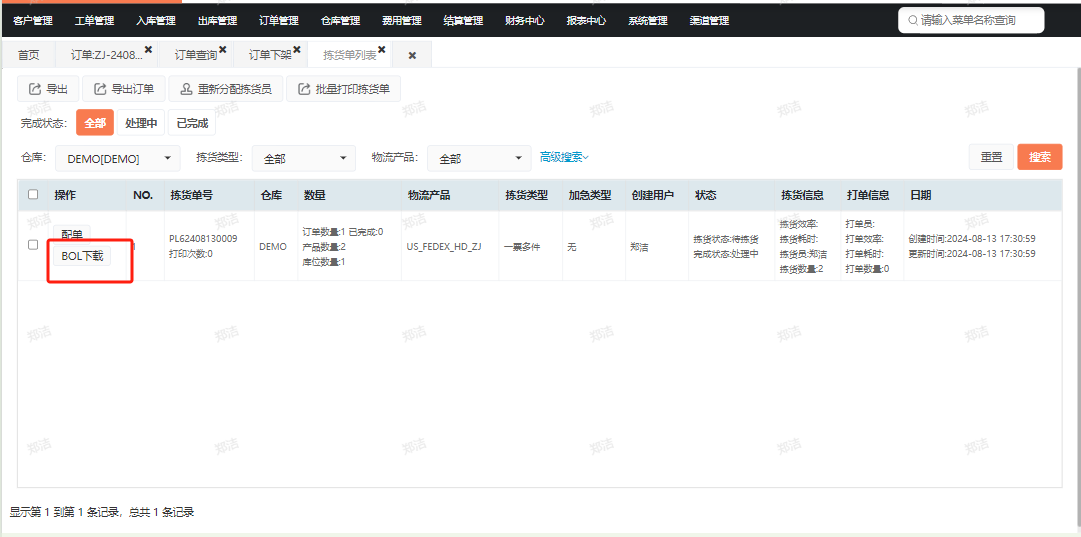Open 财务中心 menu
The image size is (1081, 537).
525,21
